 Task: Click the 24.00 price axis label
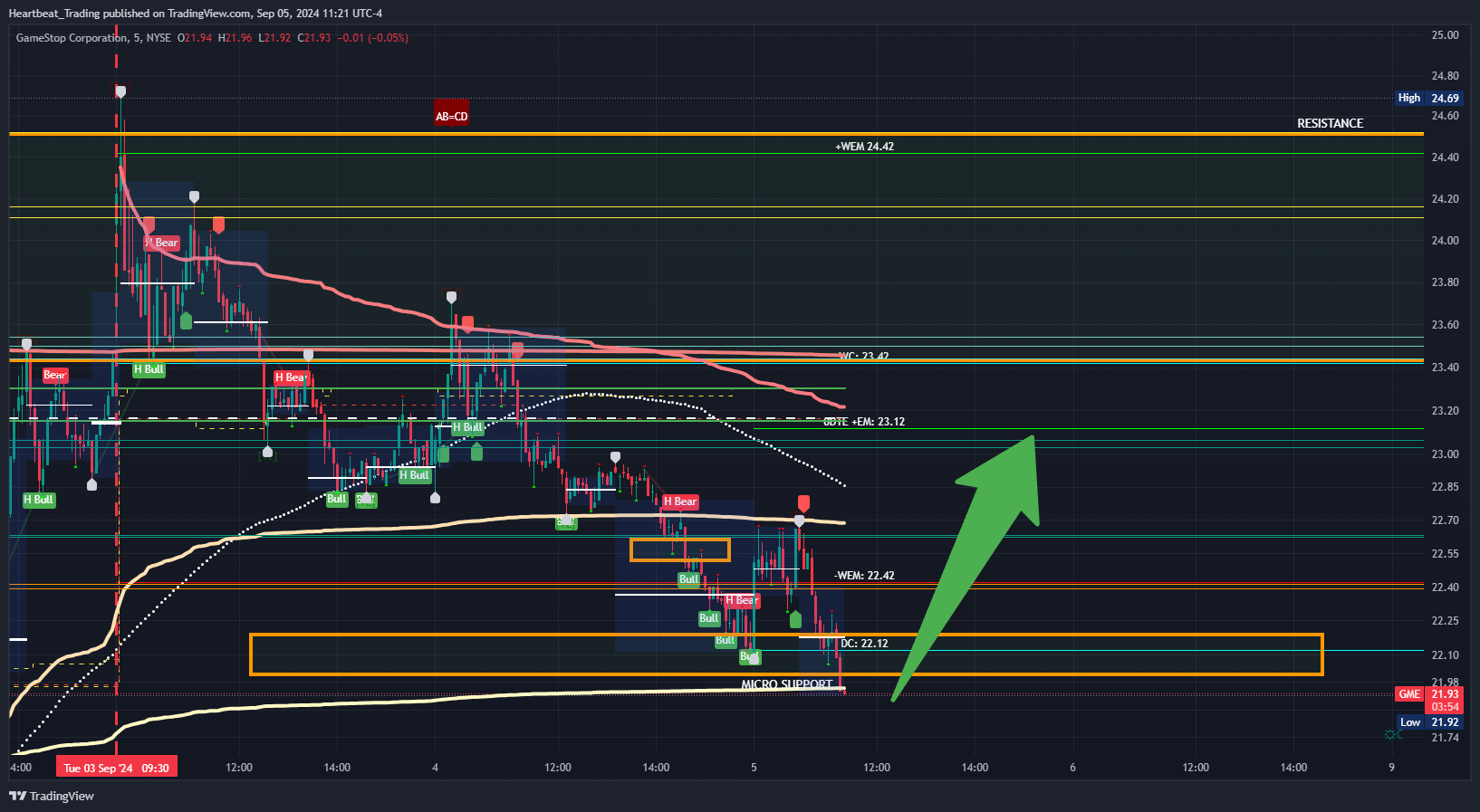[1445, 241]
